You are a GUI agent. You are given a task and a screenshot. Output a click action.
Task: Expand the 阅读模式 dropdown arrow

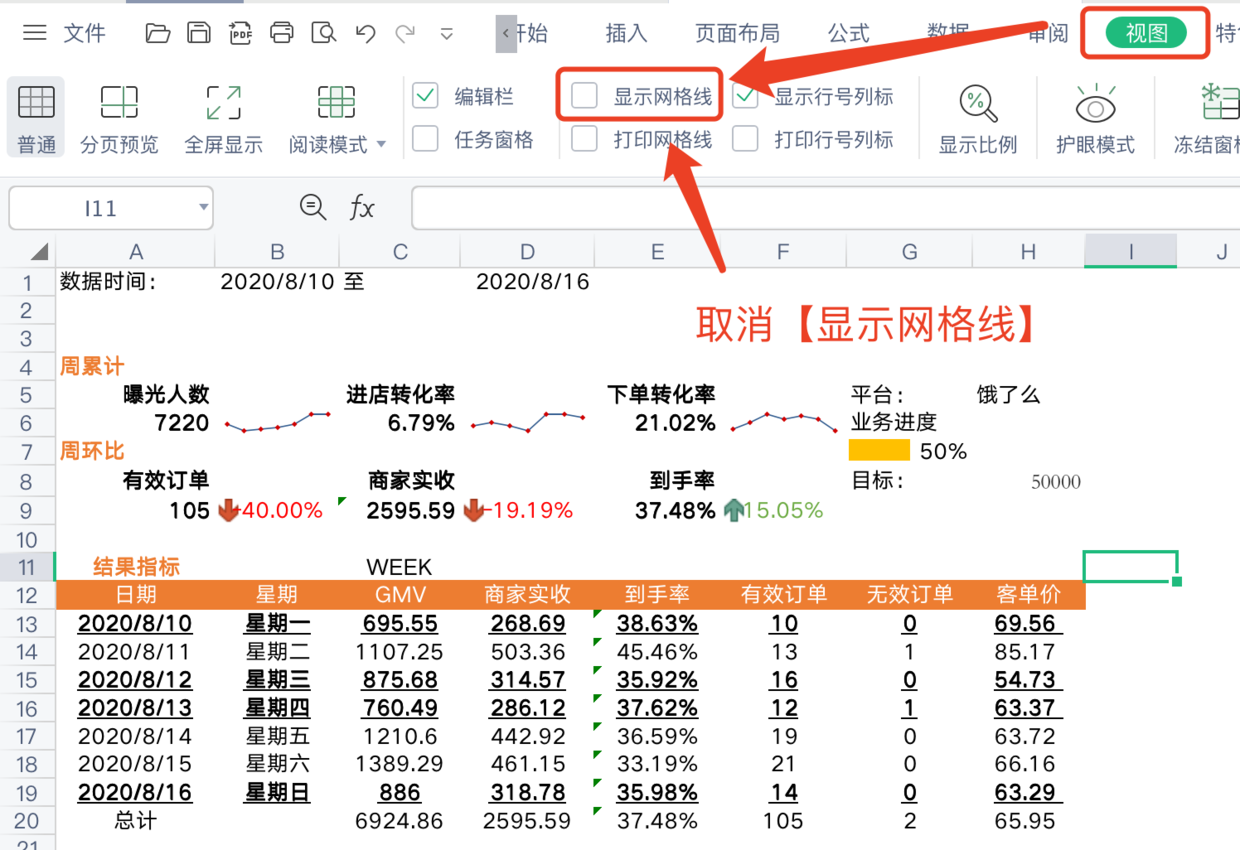pyautogui.click(x=381, y=145)
